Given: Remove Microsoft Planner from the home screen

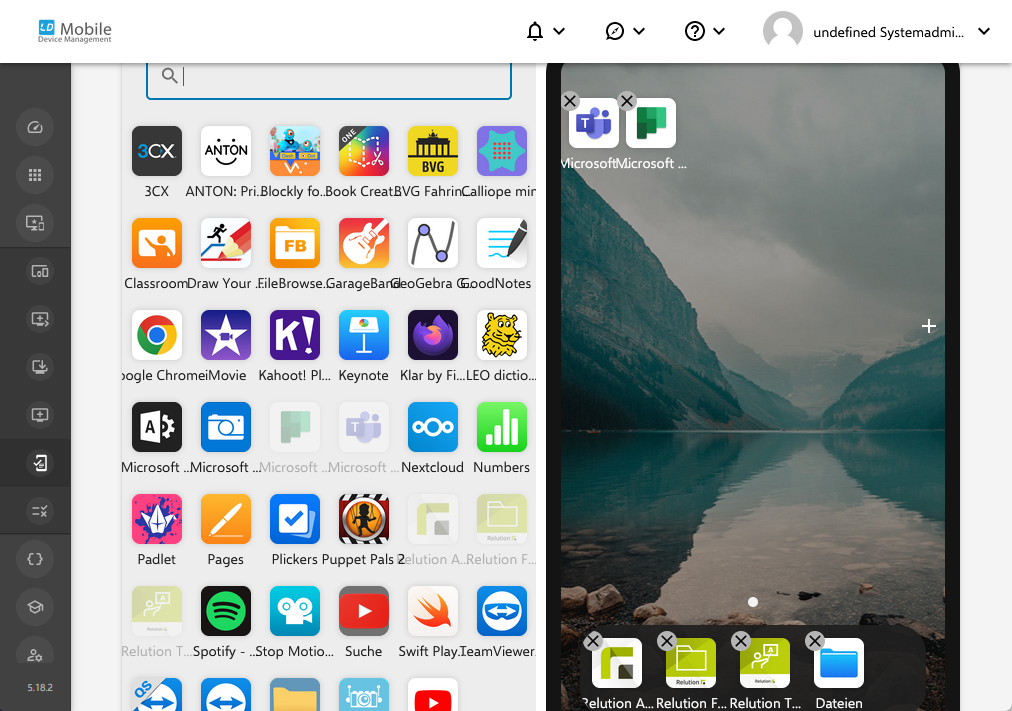Looking at the screenshot, I should [627, 101].
